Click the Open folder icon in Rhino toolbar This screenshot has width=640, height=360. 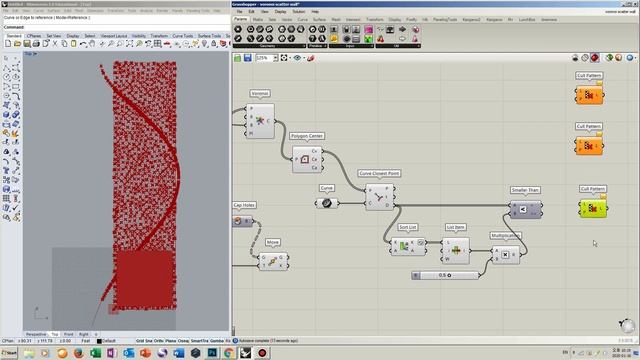pyautogui.click(x=17, y=44)
